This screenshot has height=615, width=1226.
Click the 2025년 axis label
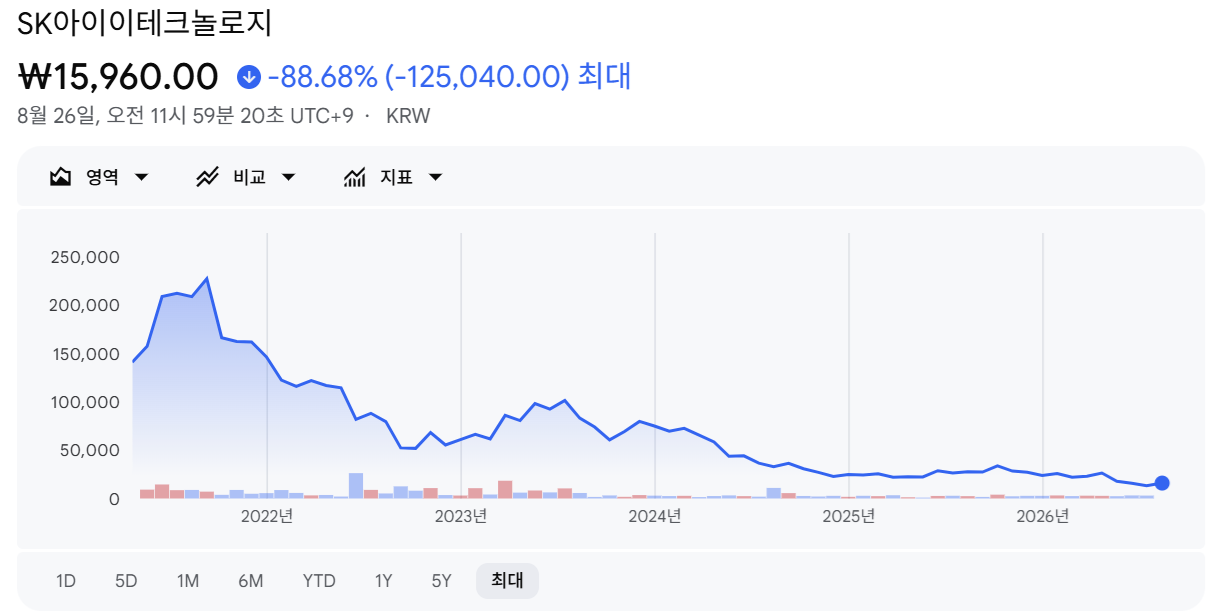pos(849,516)
